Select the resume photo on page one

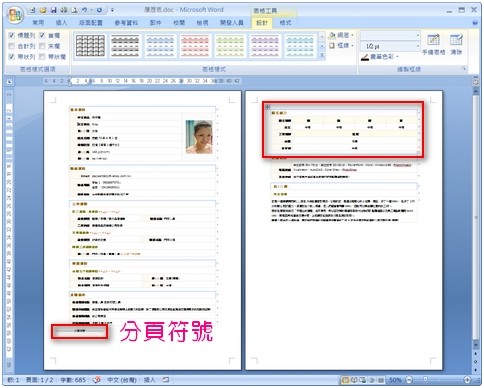tap(199, 137)
